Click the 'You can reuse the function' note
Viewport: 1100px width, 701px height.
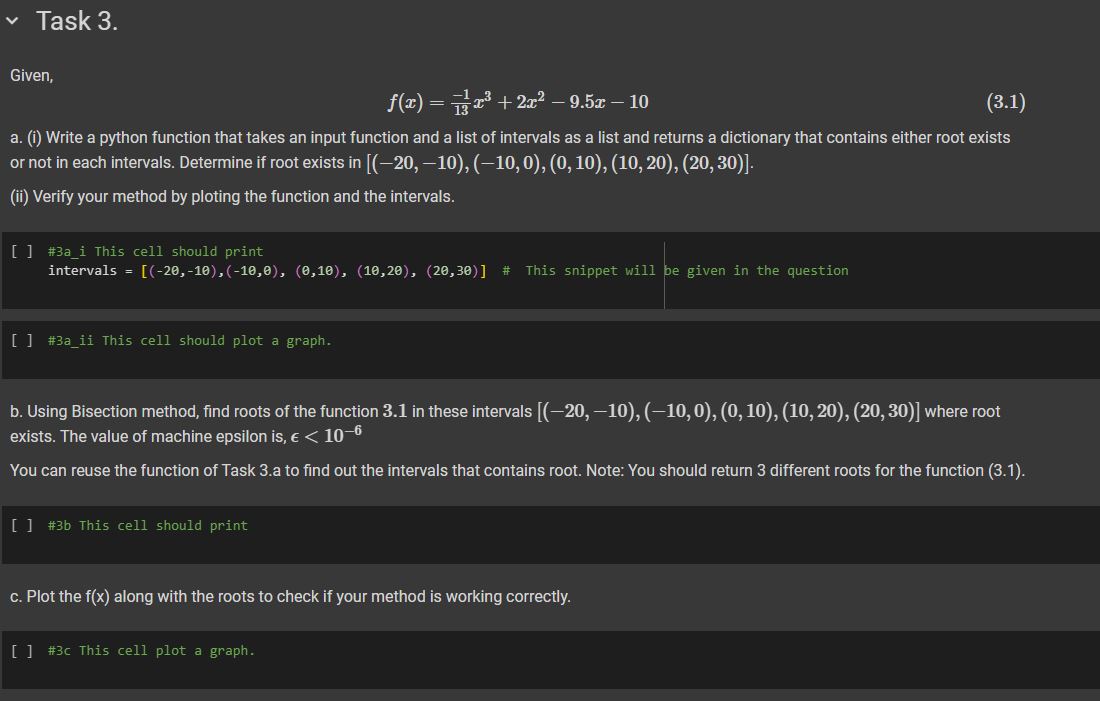coord(518,470)
